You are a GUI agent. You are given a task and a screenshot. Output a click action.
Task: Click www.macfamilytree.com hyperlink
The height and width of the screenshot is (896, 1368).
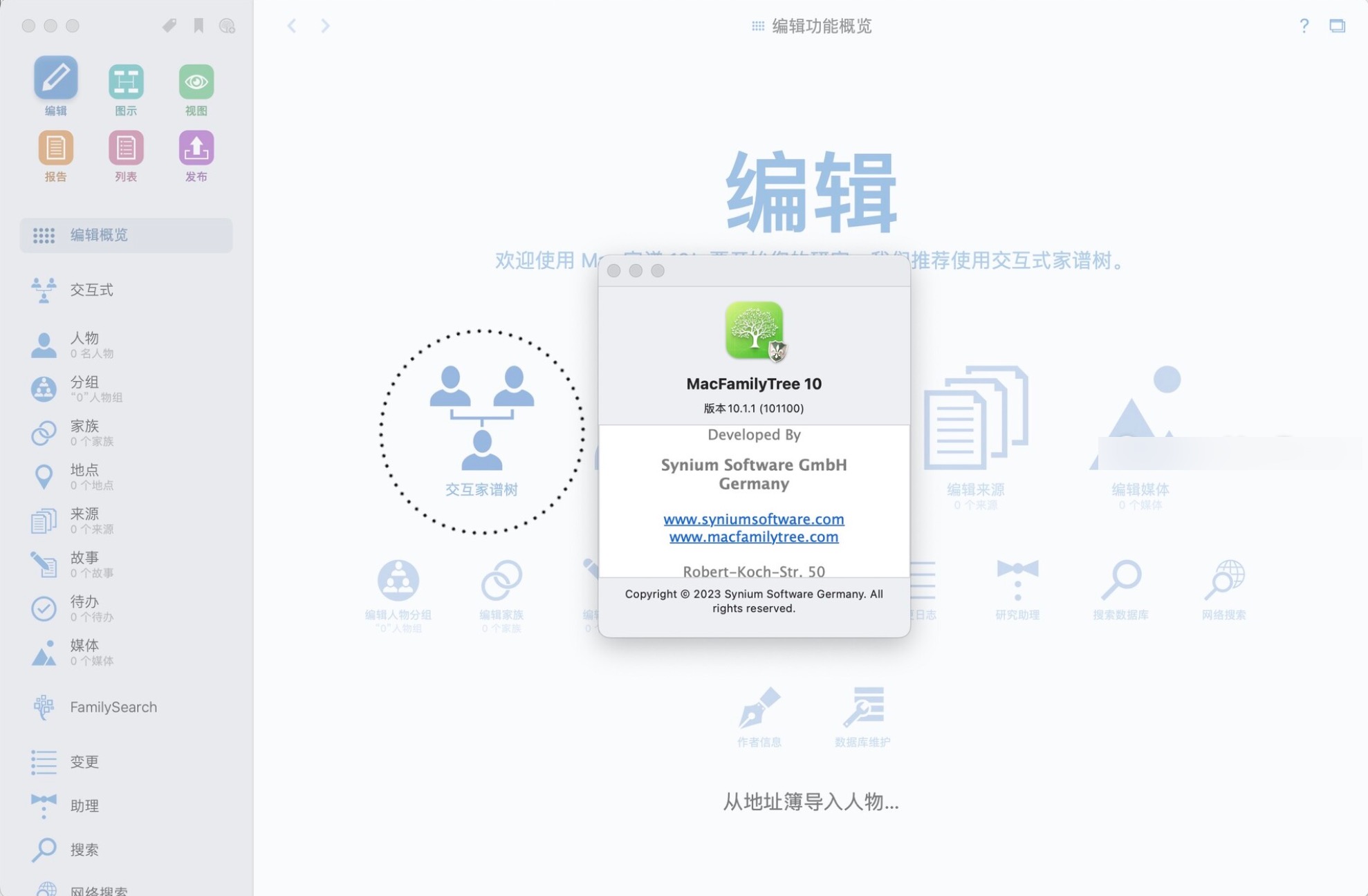(754, 538)
